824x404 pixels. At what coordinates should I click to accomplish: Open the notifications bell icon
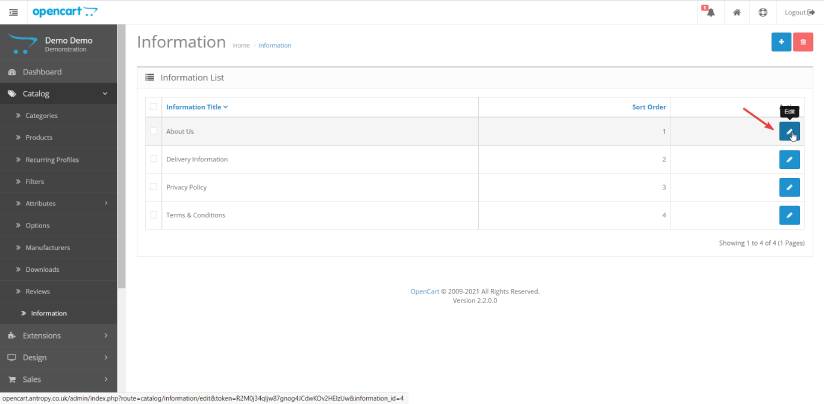click(x=709, y=12)
